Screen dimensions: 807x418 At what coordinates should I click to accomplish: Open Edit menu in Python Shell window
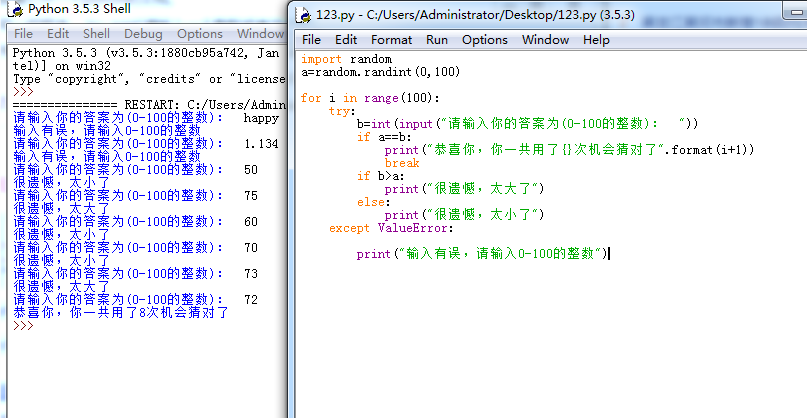coord(58,34)
